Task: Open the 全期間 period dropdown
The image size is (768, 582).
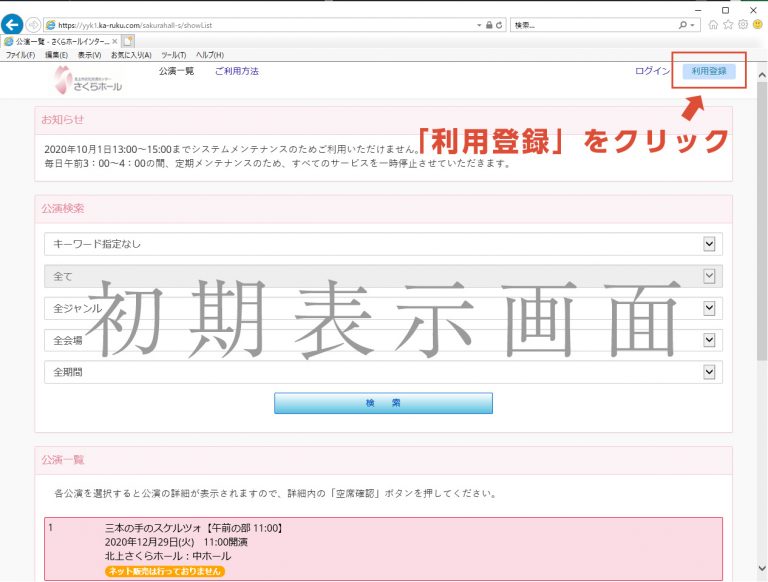Action: [709, 372]
